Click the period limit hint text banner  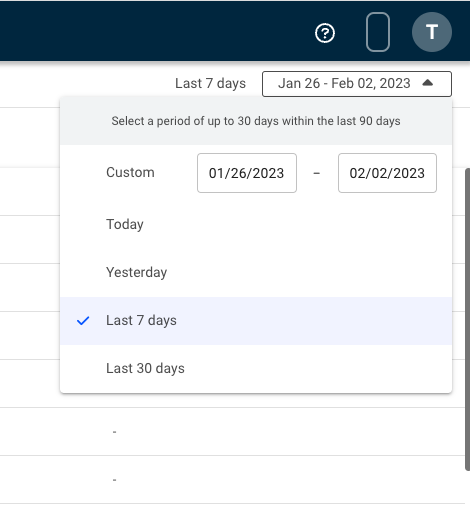256,121
